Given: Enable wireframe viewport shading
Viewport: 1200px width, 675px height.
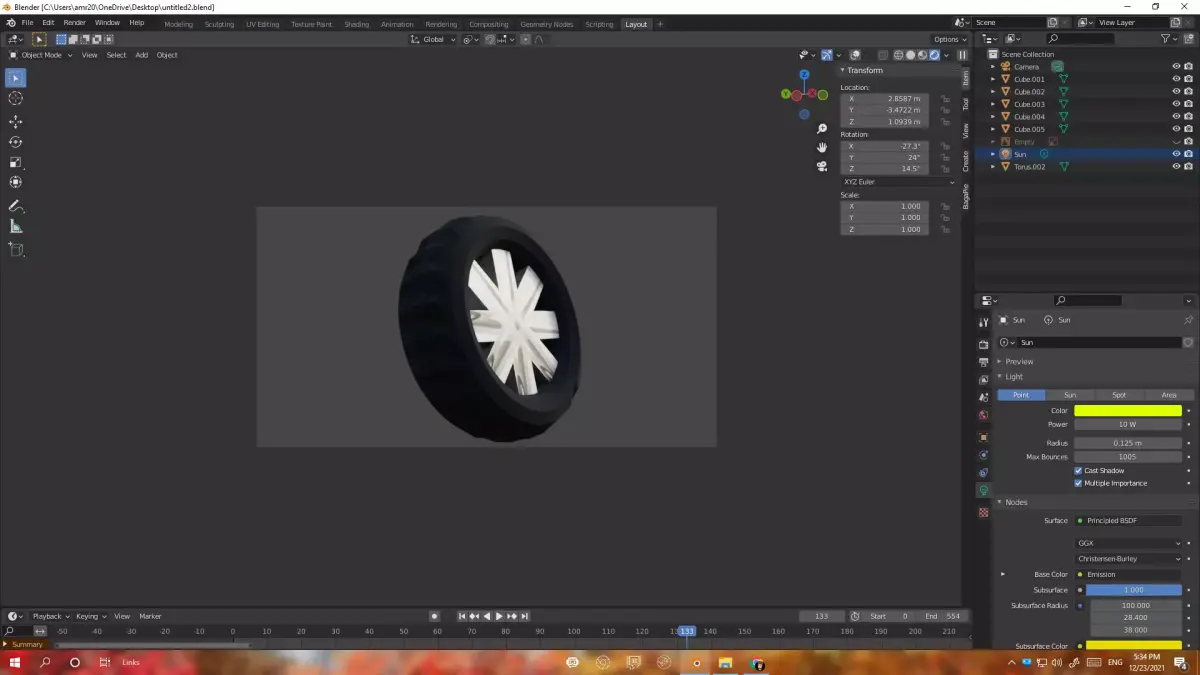Looking at the screenshot, I should coord(898,55).
